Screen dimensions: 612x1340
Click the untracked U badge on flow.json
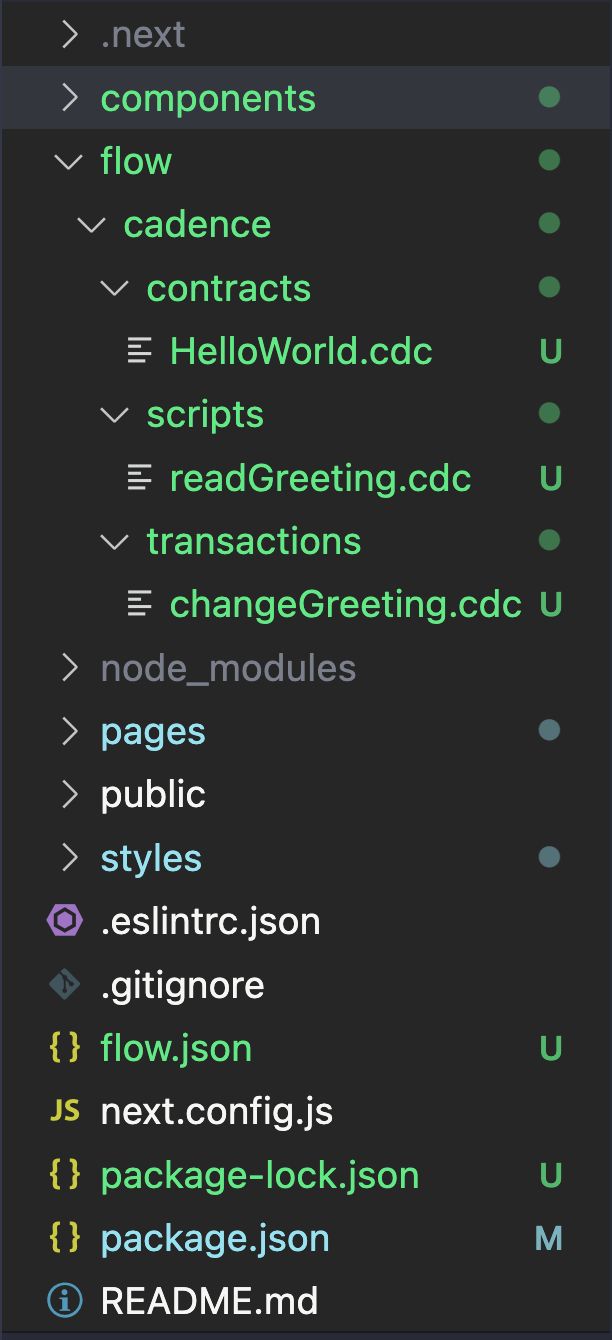(x=550, y=1048)
